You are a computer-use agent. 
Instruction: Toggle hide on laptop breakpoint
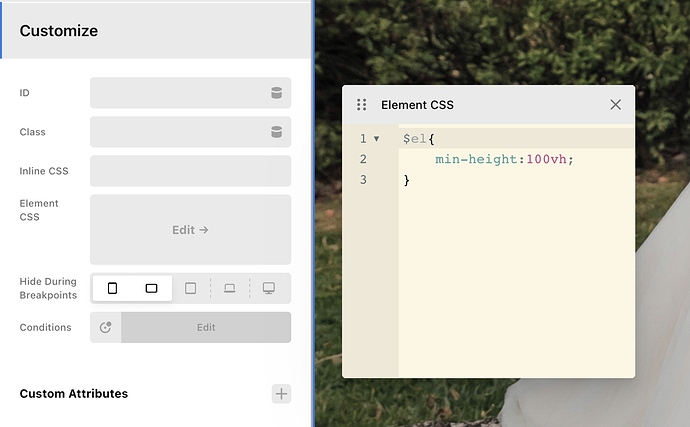(230, 288)
